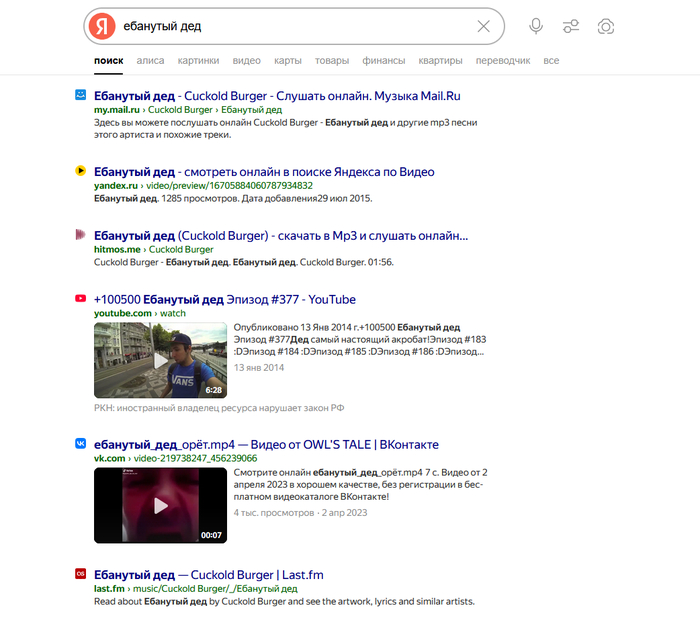Click the YouTube favicon next to result

(x=81, y=299)
